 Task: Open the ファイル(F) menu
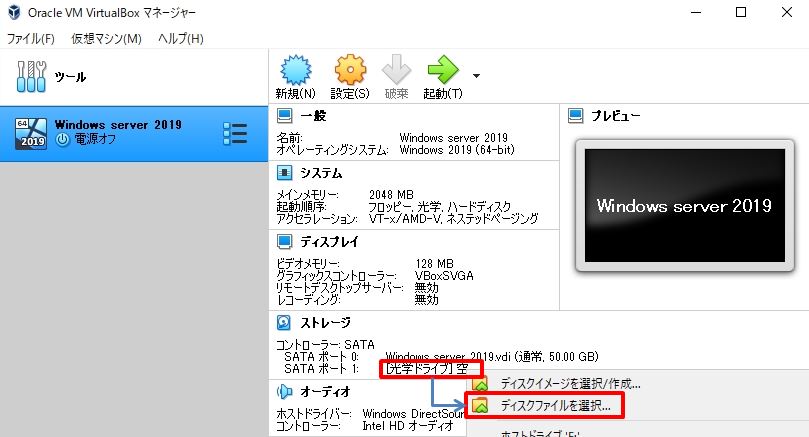pos(31,39)
